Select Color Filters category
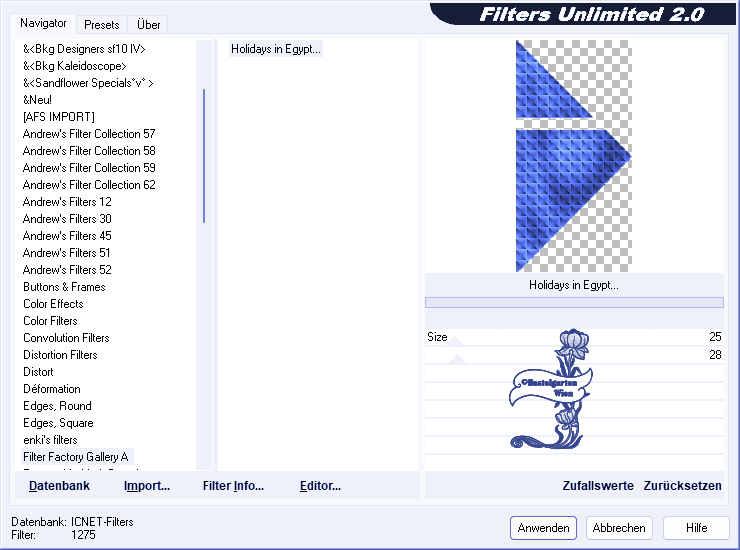 tap(50, 321)
